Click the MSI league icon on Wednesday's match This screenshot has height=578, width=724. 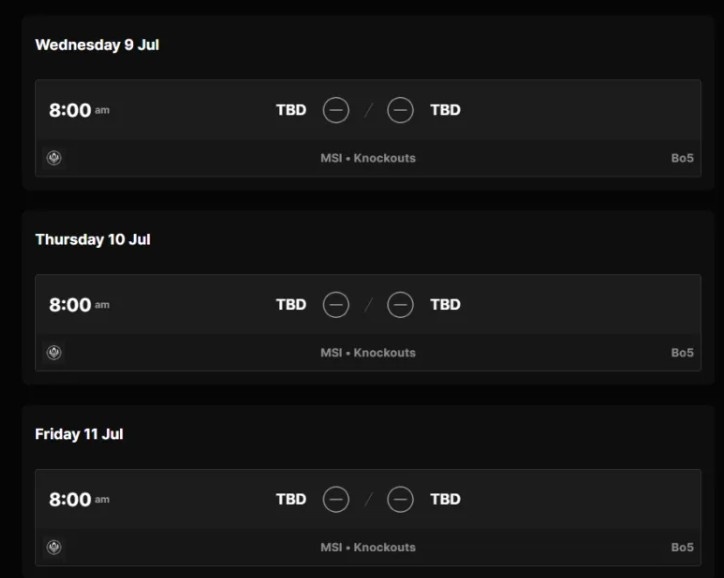(x=54, y=158)
